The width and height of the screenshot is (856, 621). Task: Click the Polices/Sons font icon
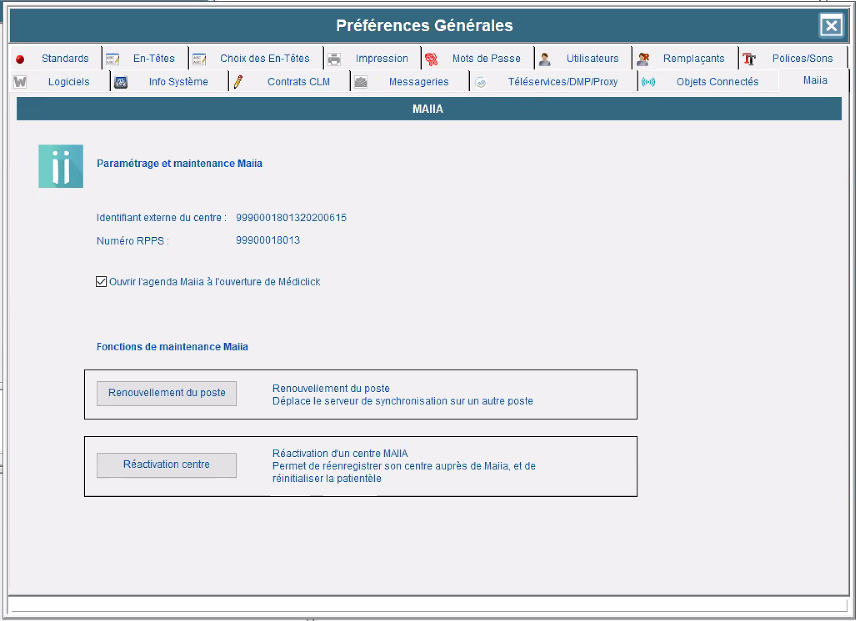(749, 59)
